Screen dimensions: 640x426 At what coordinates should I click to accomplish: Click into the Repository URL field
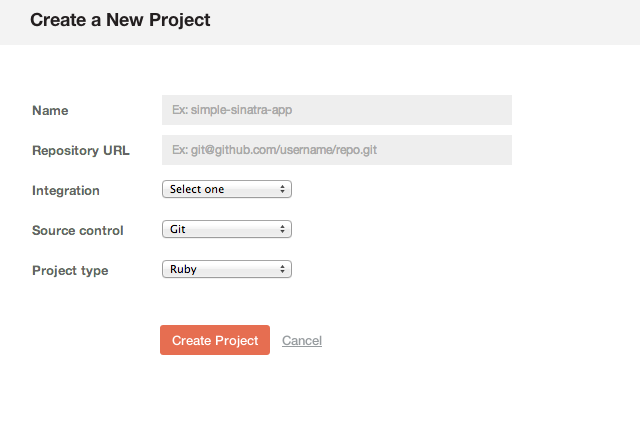[336, 150]
